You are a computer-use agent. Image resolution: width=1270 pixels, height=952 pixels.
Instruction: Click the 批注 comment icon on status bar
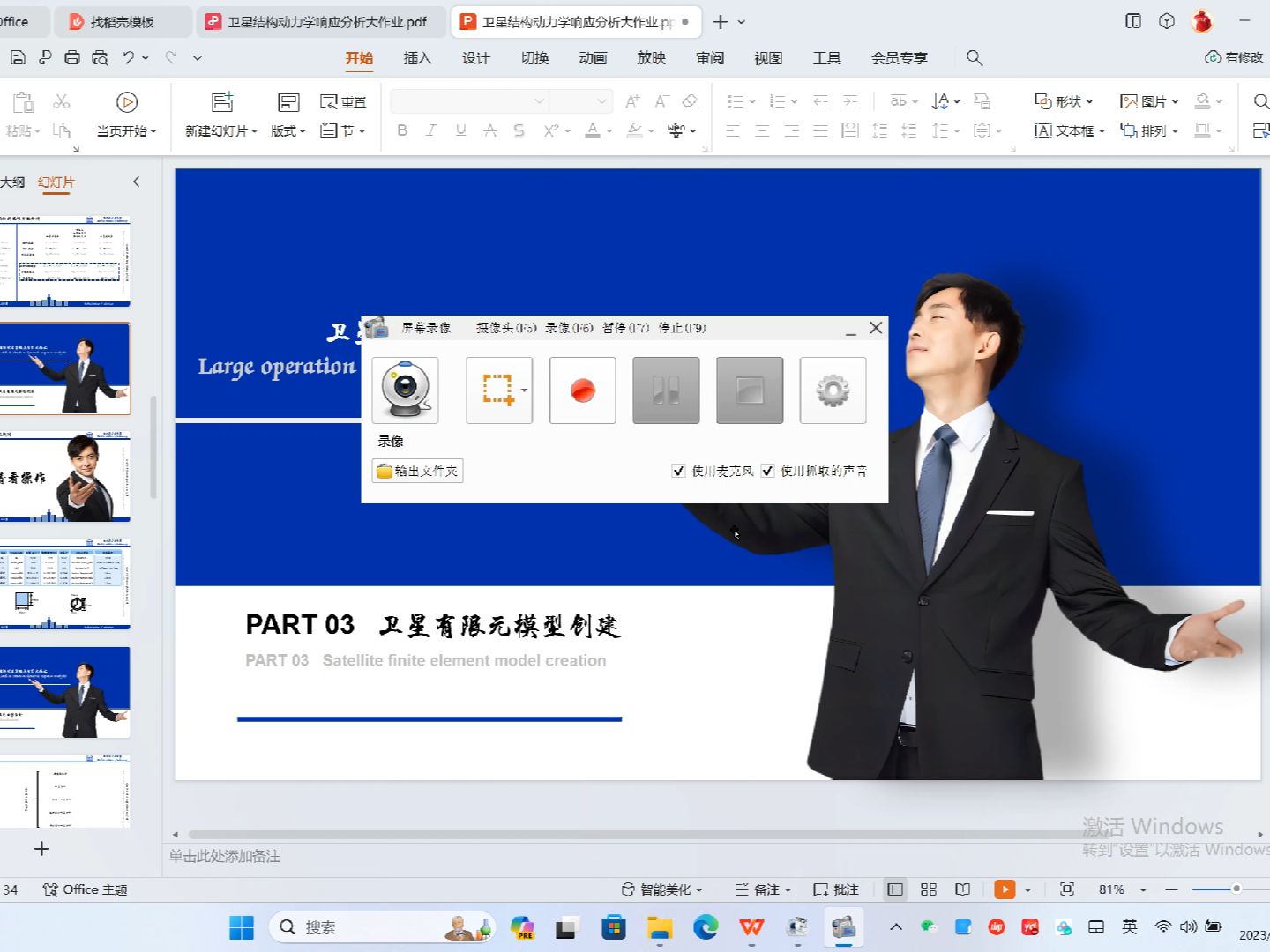click(x=834, y=889)
